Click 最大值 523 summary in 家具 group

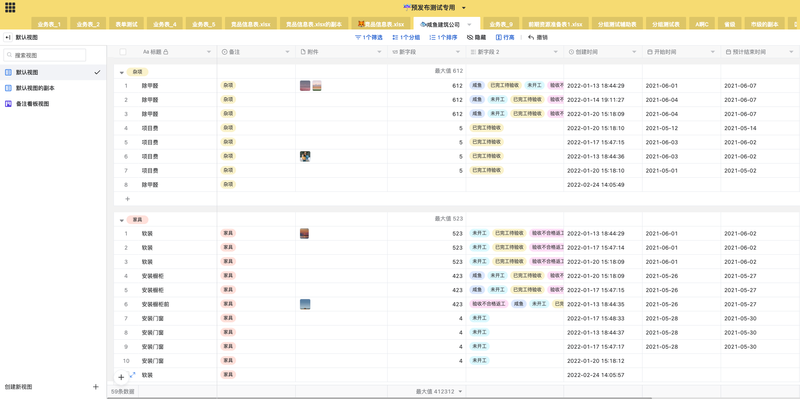(448, 218)
